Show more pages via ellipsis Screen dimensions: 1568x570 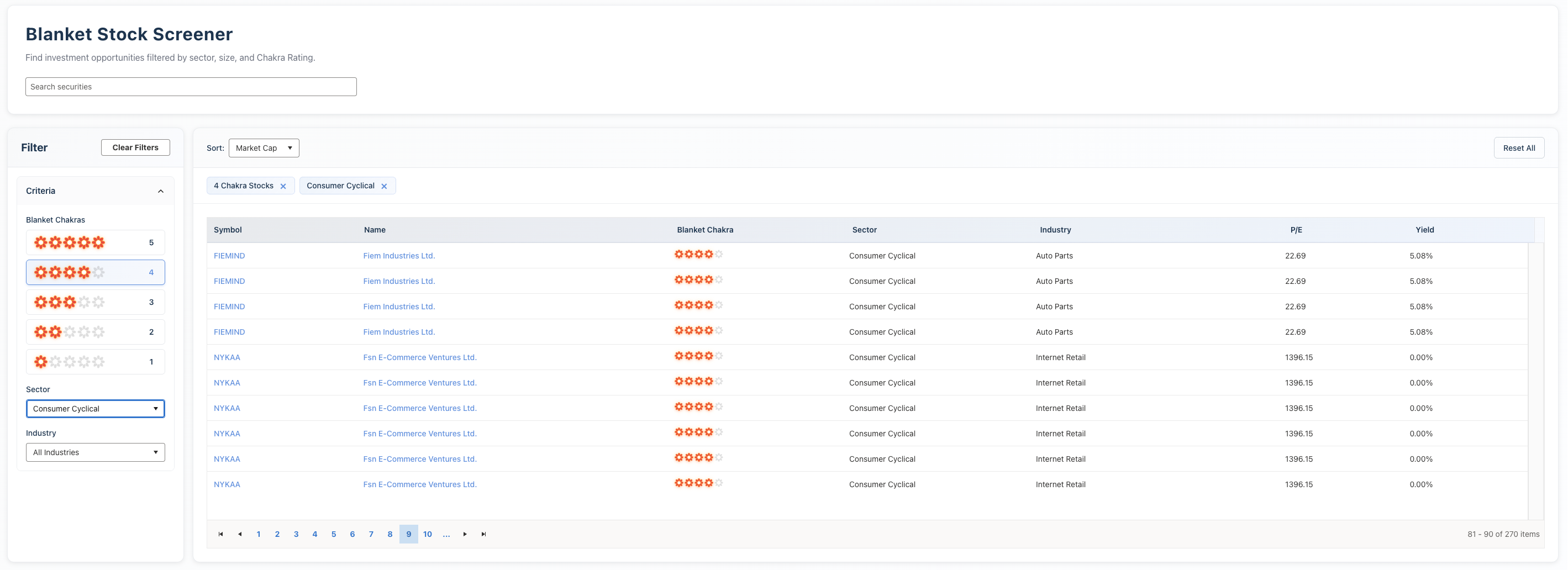pos(447,534)
